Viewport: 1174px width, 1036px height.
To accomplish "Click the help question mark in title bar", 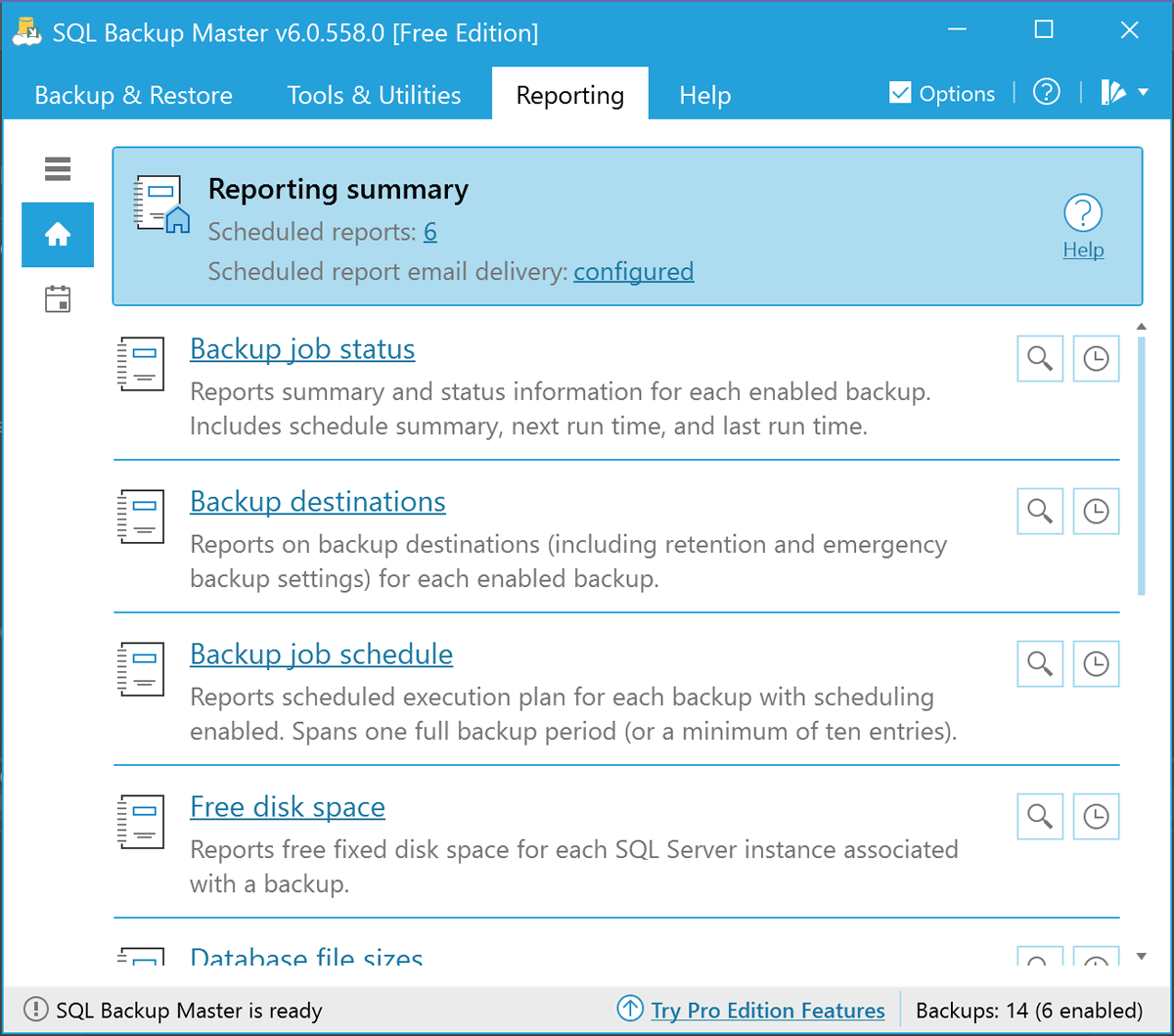I will tap(1047, 93).
